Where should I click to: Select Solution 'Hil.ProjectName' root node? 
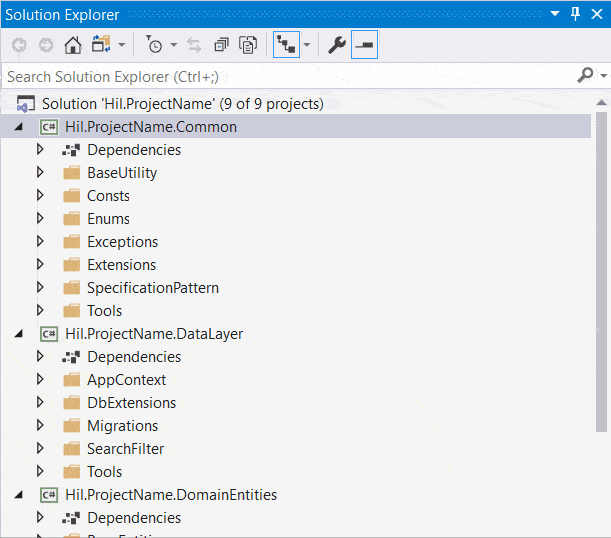(183, 104)
